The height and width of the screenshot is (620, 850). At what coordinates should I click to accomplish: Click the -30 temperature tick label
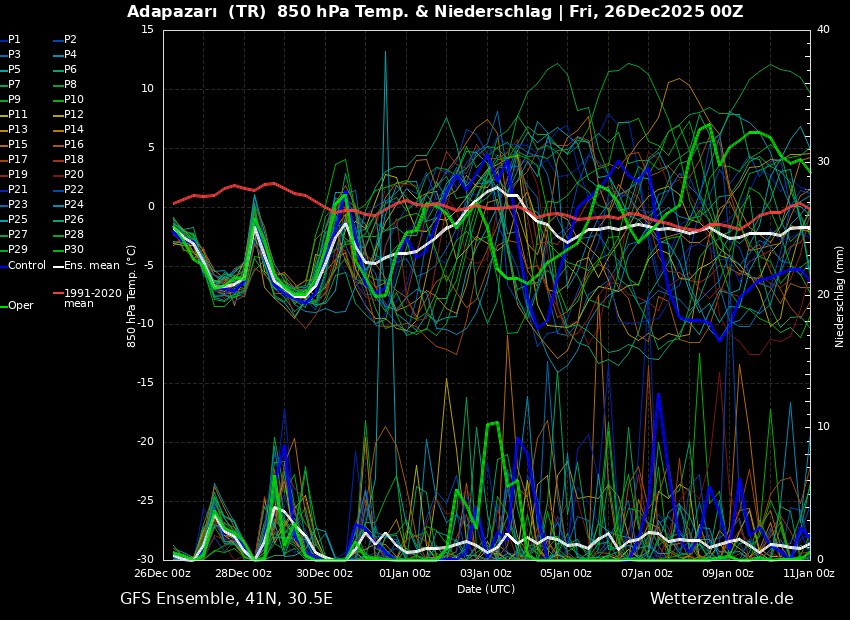tap(145, 560)
